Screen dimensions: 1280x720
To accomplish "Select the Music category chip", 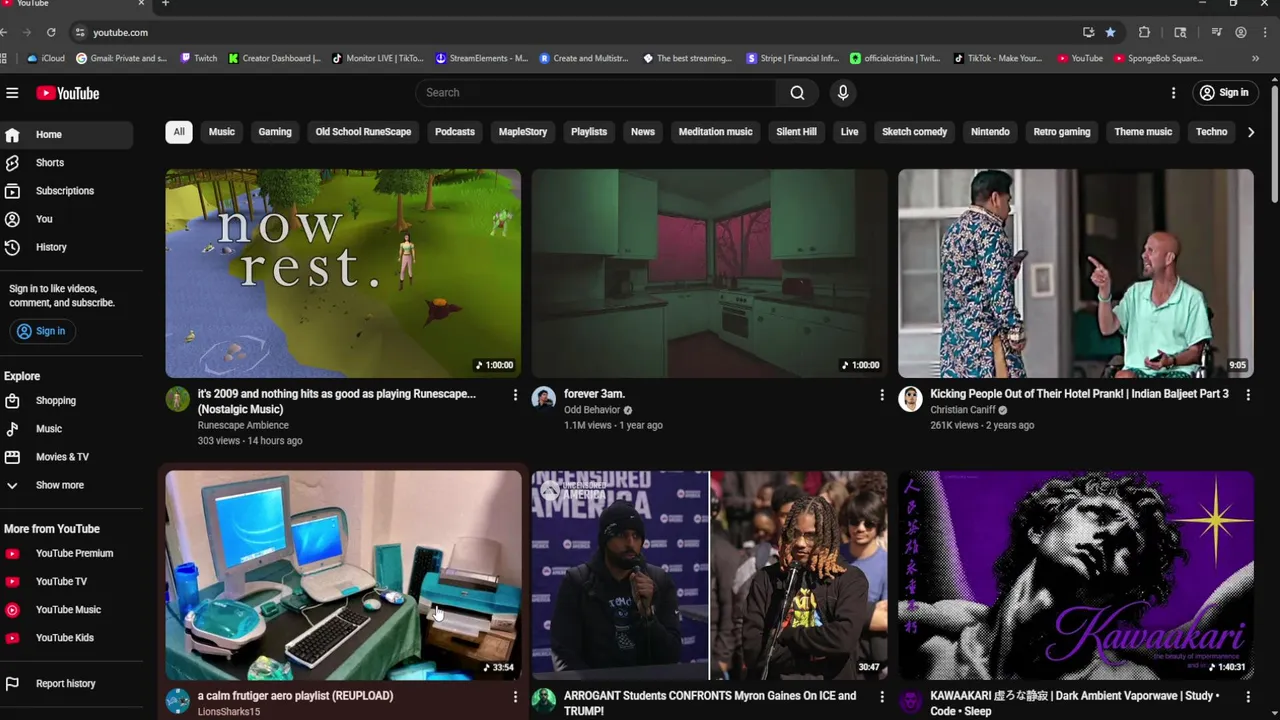I will [222, 132].
